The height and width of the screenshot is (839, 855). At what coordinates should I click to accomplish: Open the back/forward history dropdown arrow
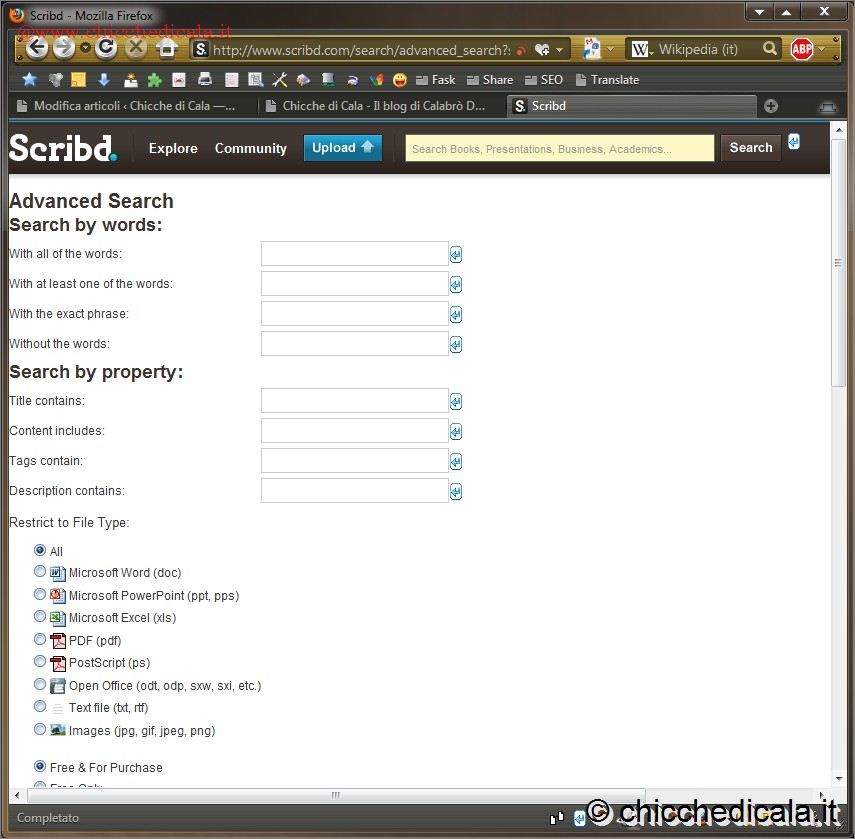(x=85, y=48)
